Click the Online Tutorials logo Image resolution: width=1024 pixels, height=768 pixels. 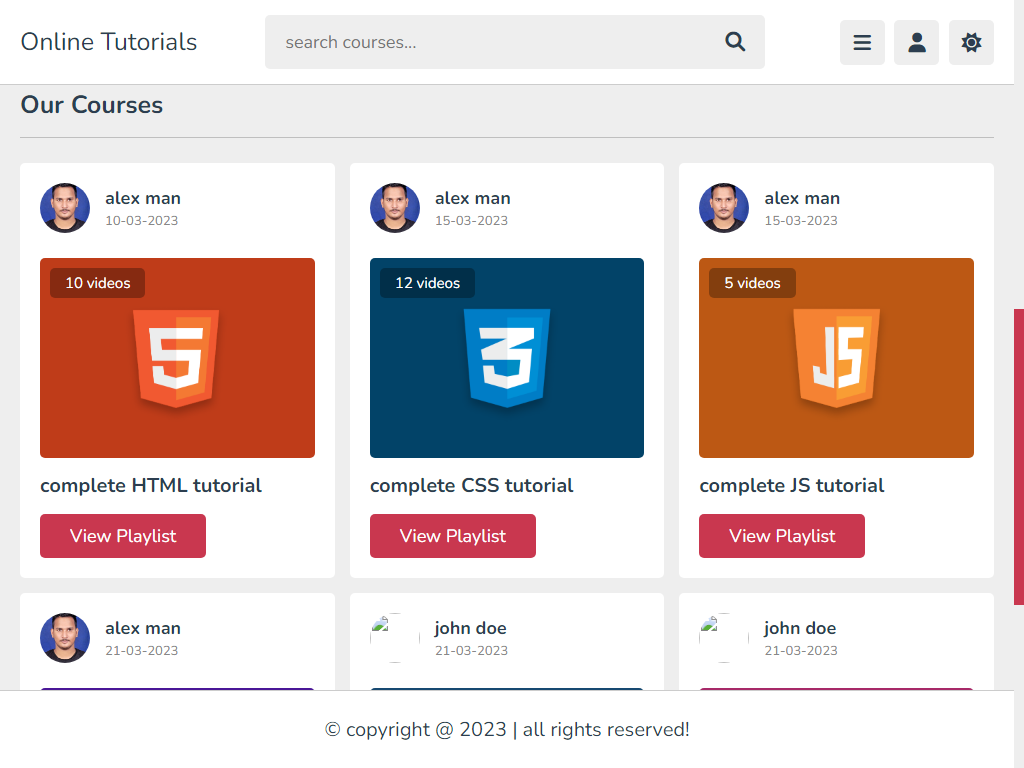click(x=108, y=42)
